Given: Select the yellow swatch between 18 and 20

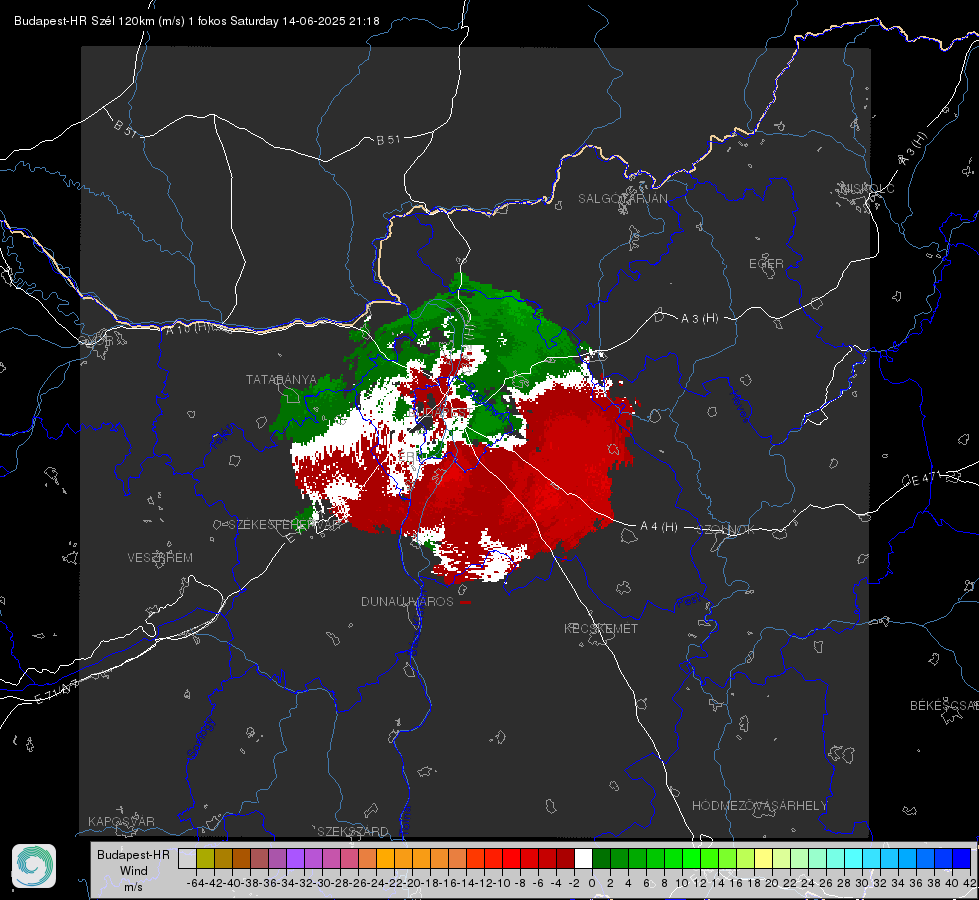Looking at the screenshot, I should [x=763, y=858].
